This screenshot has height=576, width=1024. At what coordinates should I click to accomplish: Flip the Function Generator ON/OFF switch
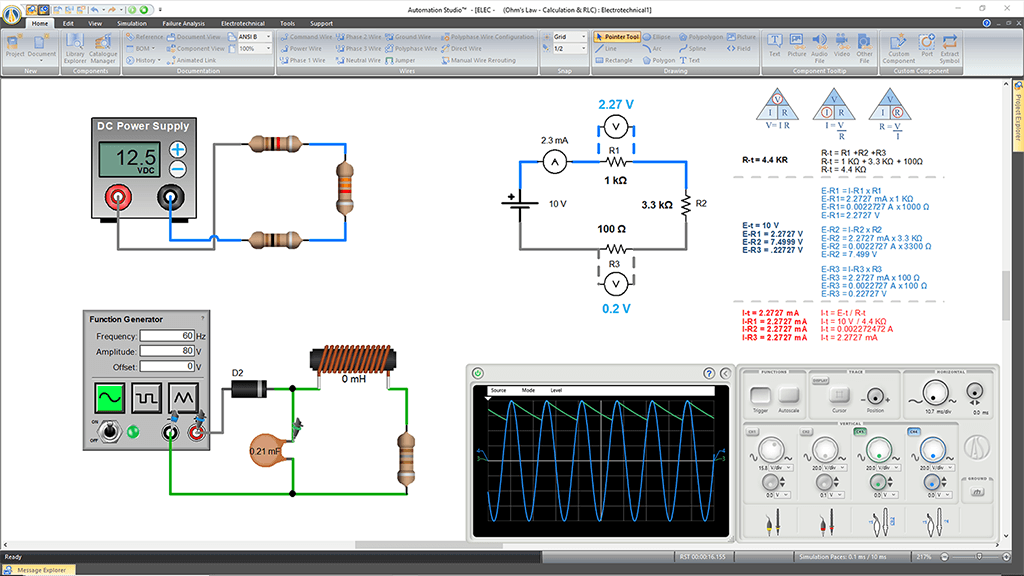(113, 433)
